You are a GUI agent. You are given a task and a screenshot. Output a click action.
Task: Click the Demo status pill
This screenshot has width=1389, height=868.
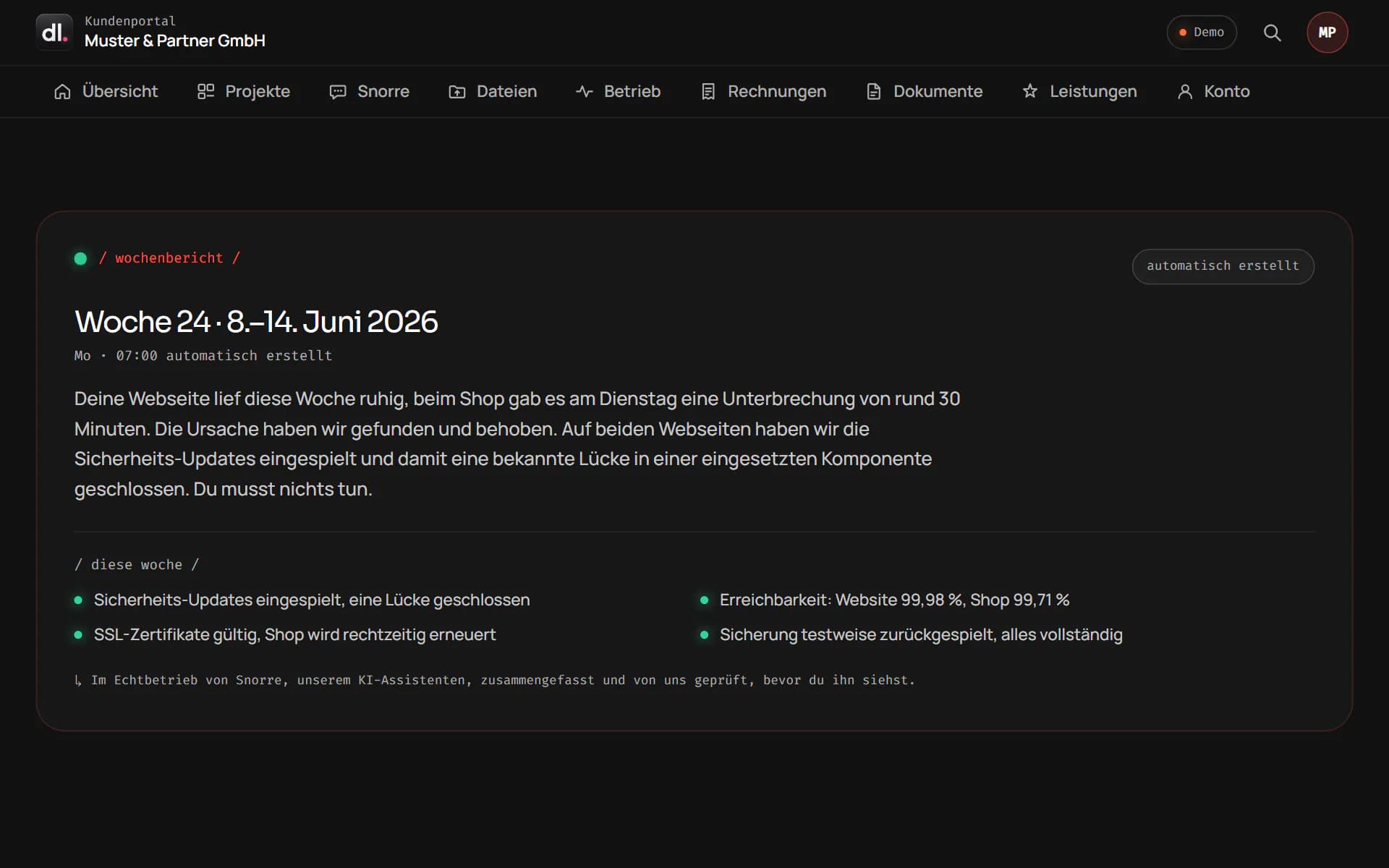1202,33
